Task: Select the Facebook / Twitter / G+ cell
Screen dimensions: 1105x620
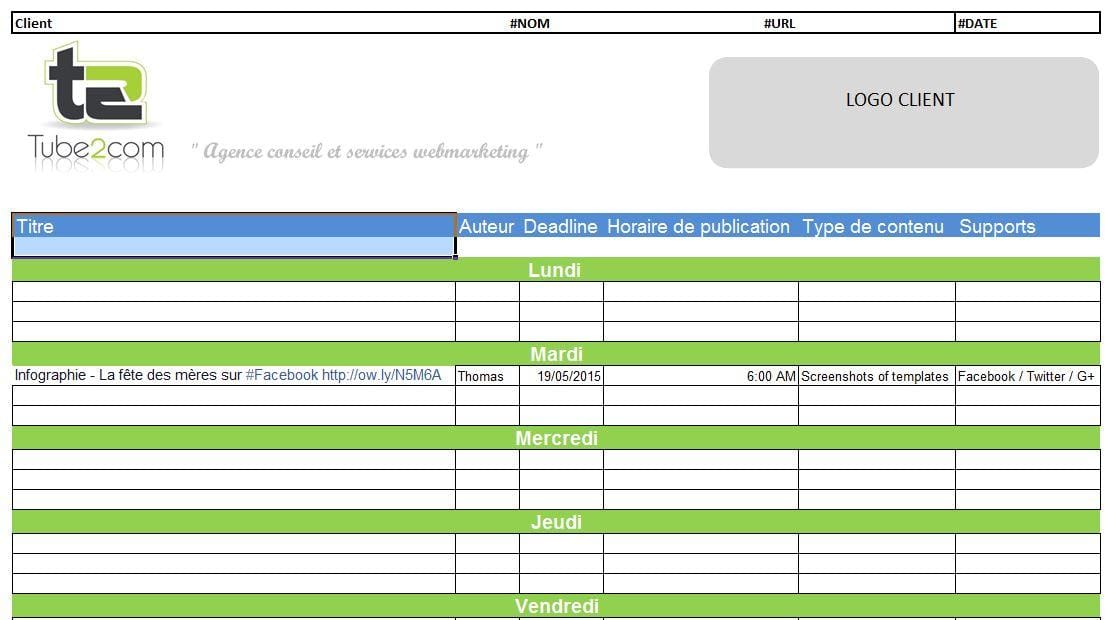Action: (1026, 377)
